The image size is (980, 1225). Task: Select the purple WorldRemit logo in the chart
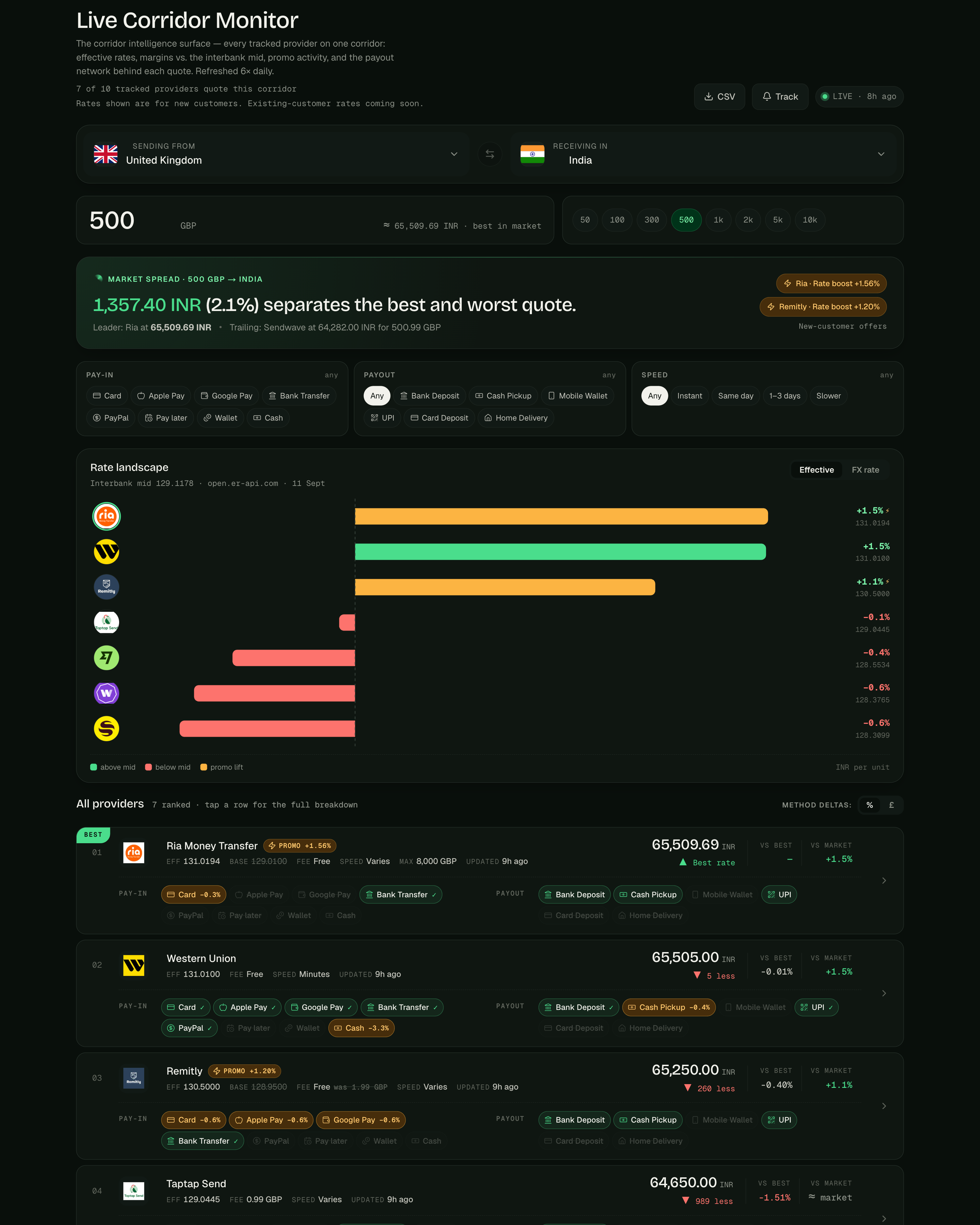coord(106,693)
